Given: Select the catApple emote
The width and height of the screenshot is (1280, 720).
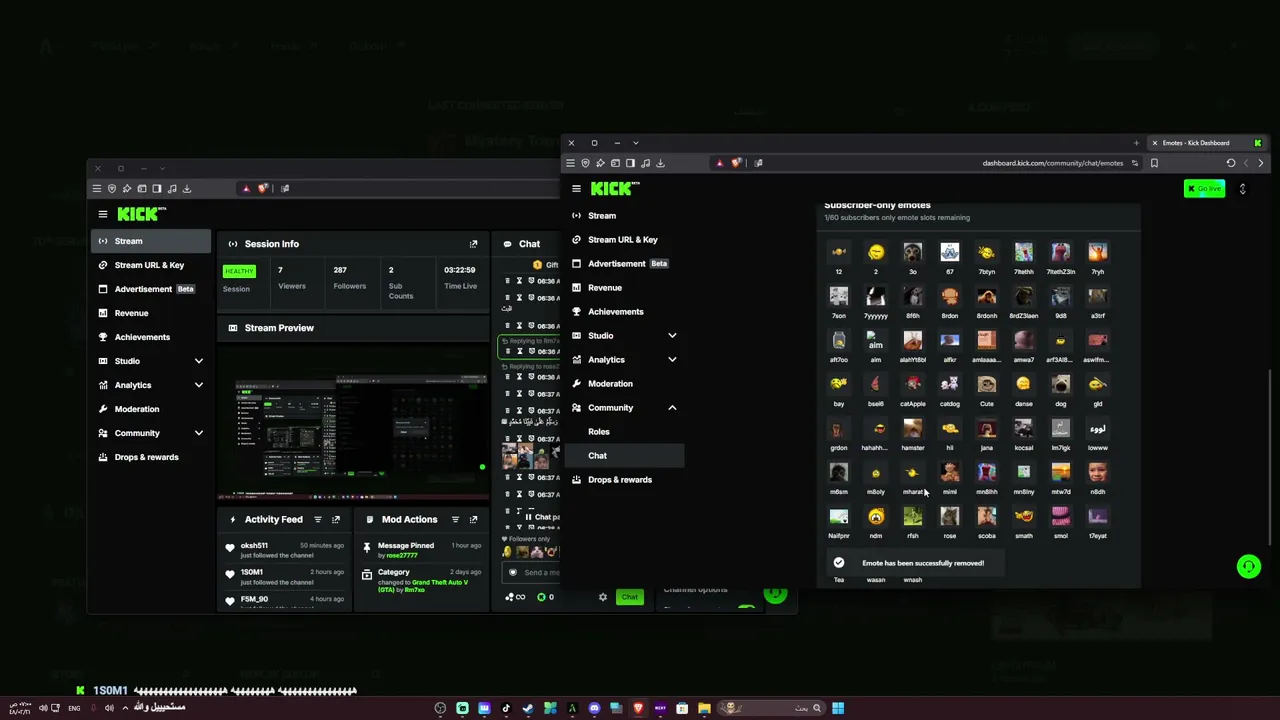Looking at the screenshot, I should [912, 384].
